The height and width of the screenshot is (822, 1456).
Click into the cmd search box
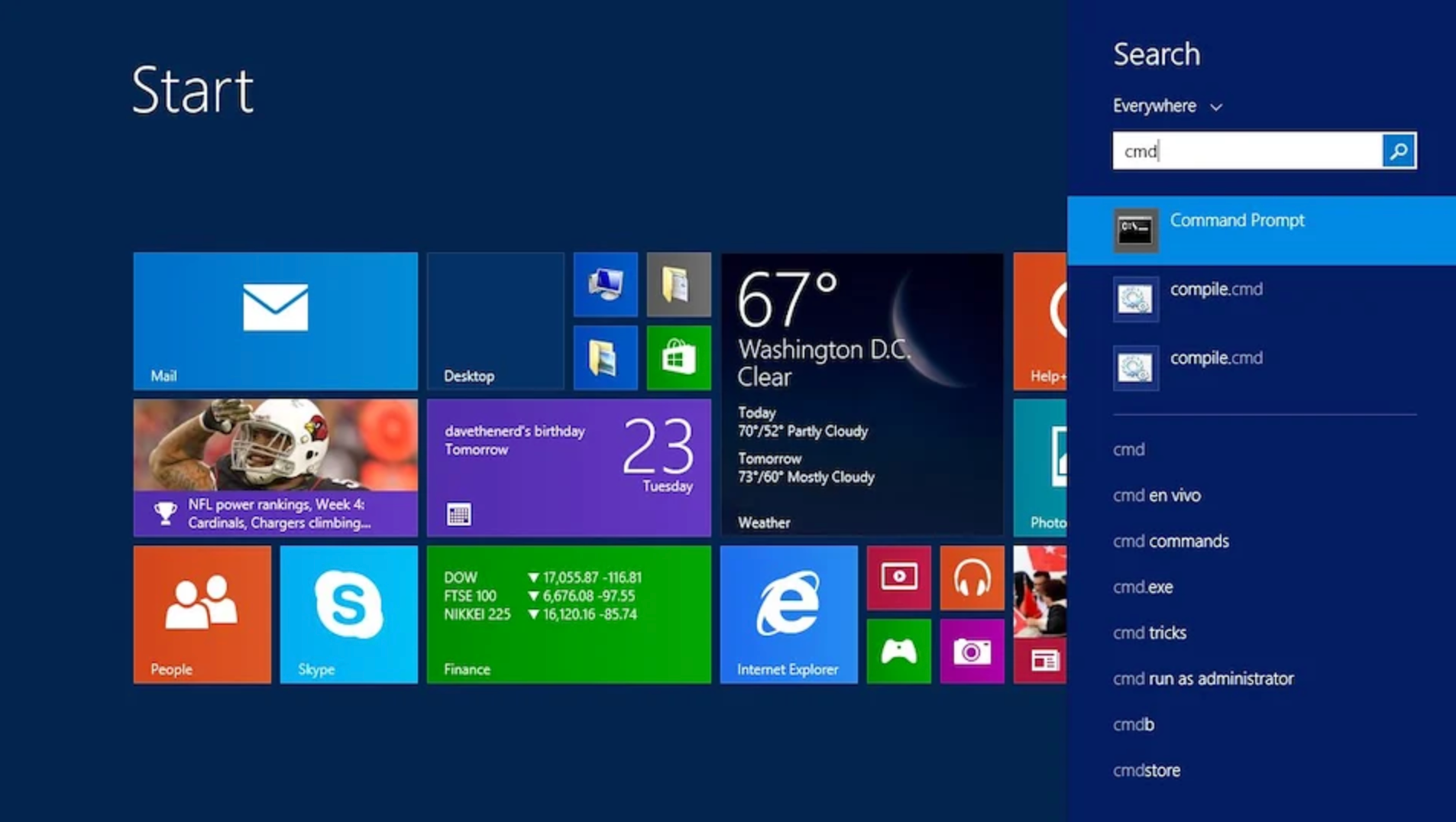(1248, 150)
